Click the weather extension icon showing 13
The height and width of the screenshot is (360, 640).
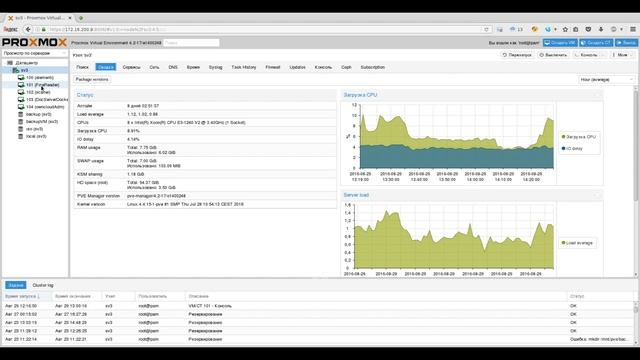coord(516,29)
